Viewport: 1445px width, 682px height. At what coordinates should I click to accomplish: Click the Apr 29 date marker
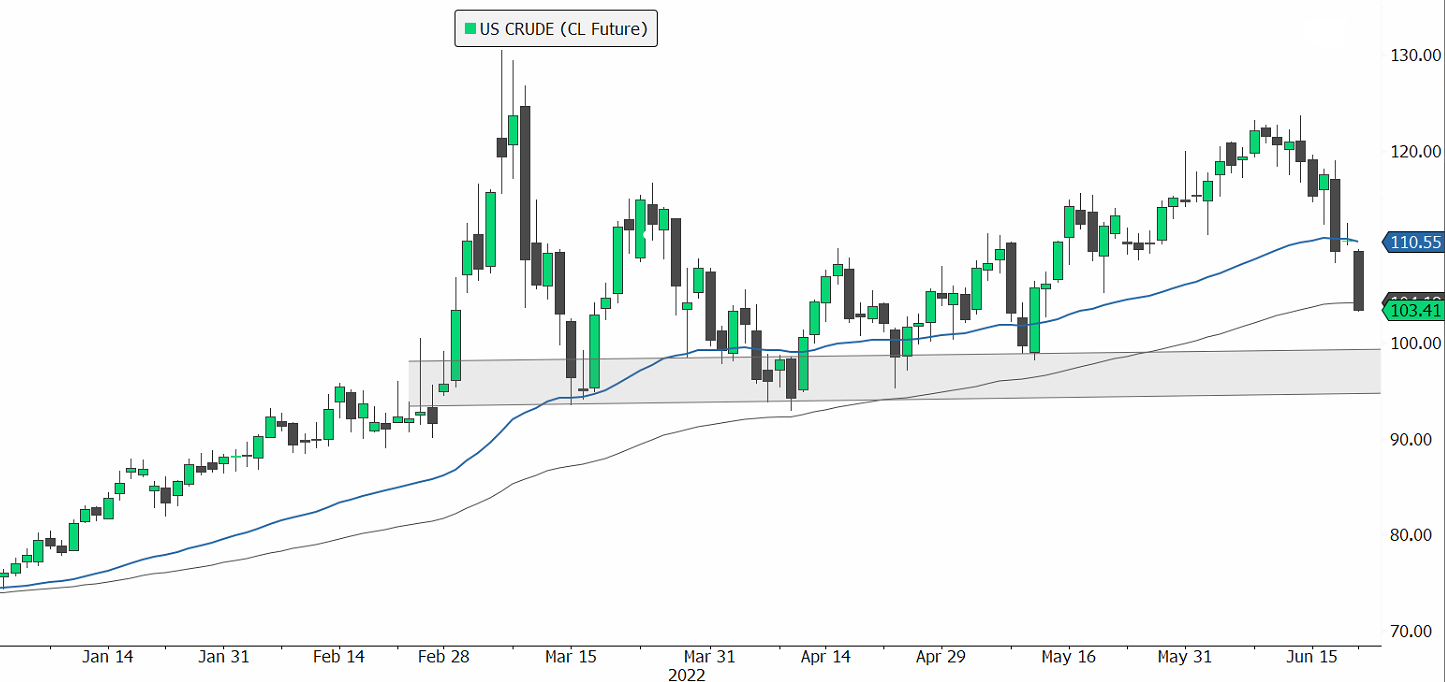[941, 657]
